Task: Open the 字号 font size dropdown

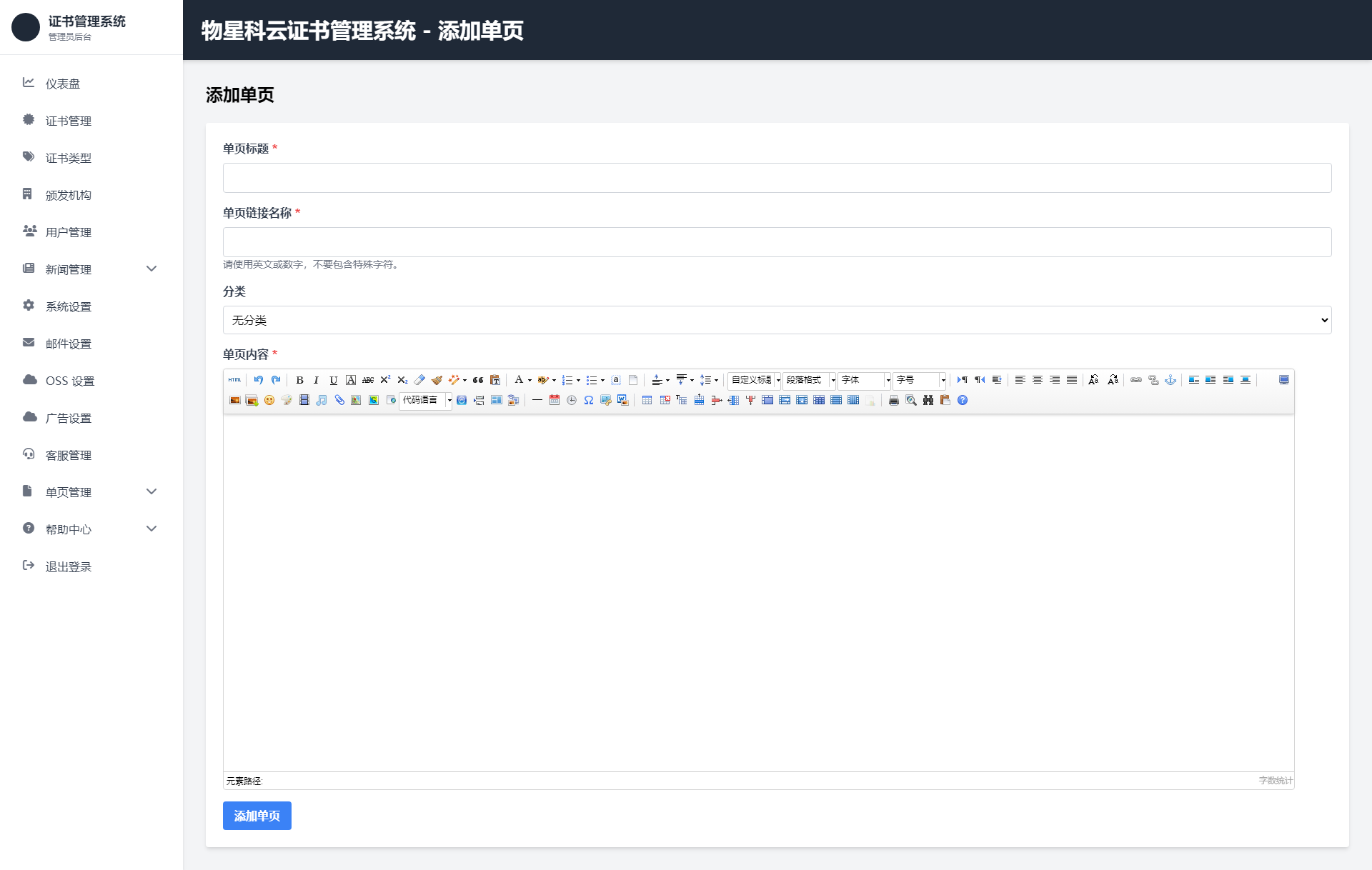Action: point(920,380)
